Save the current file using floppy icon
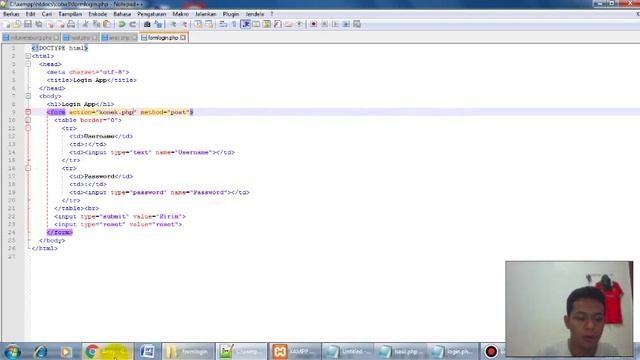 pyautogui.click(x=28, y=24)
